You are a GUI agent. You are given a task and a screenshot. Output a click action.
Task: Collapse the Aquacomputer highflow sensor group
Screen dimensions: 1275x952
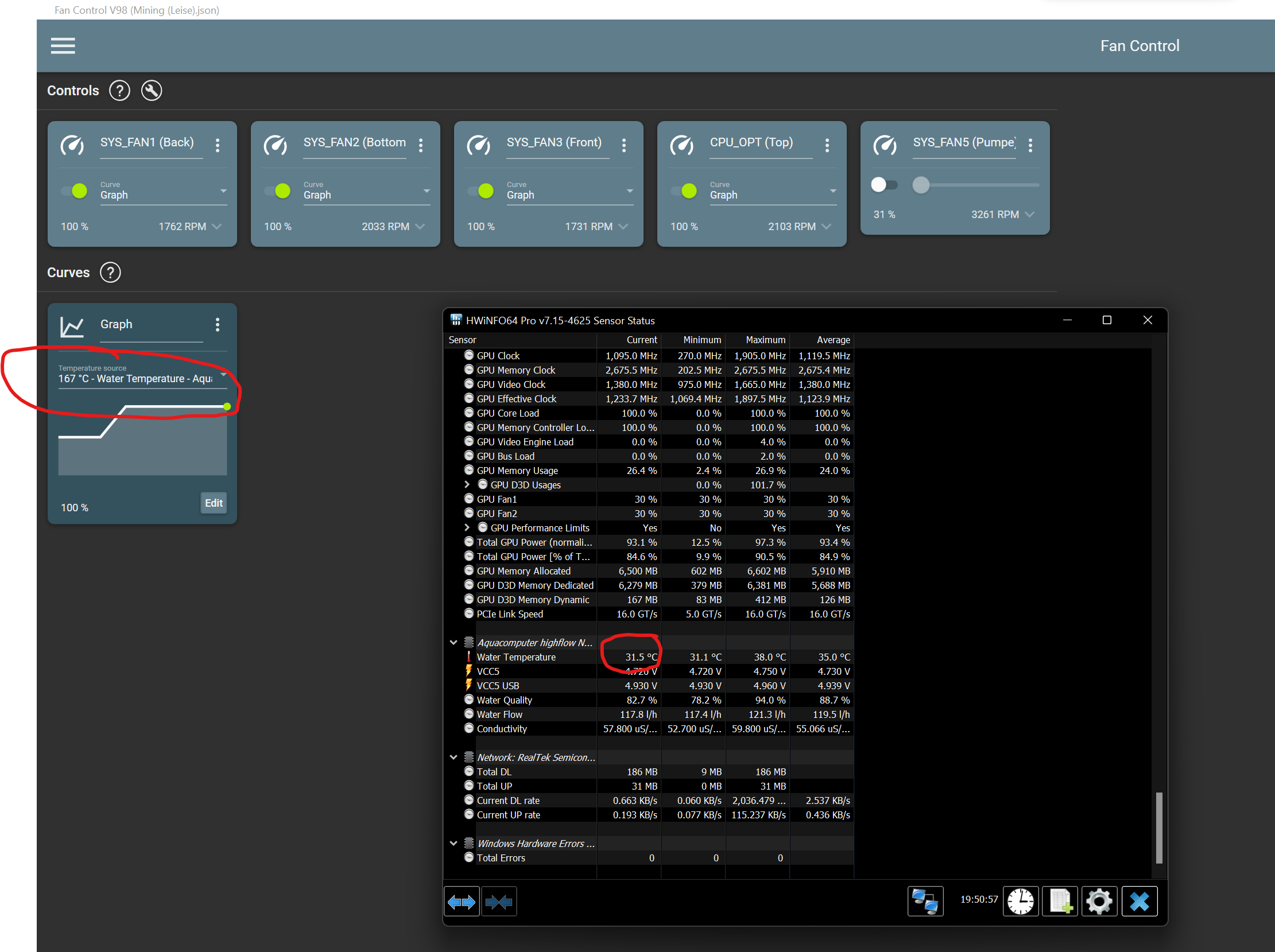pyautogui.click(x=454, y=642)
